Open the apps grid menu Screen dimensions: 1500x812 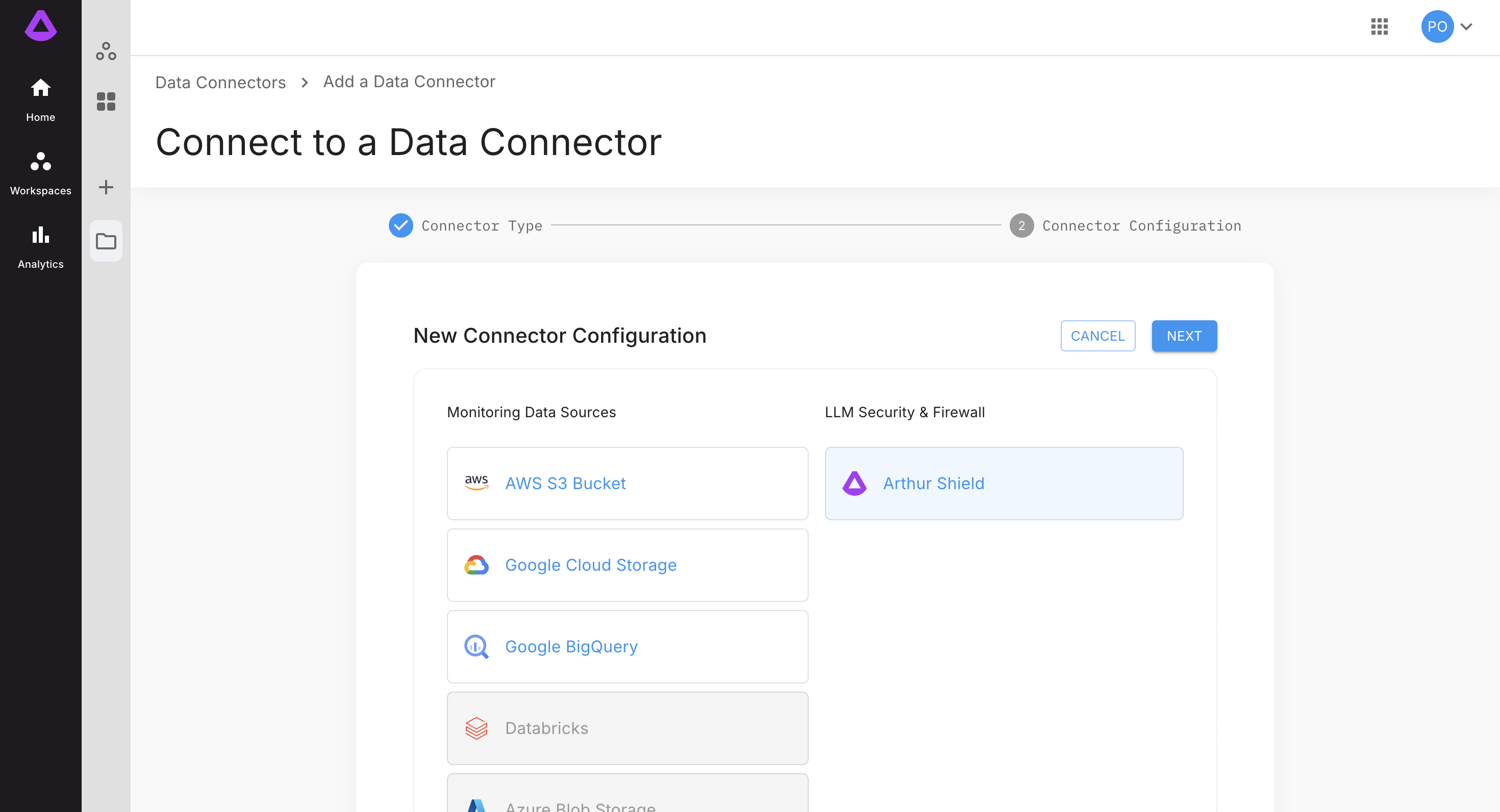click(x=1379, y=27)
